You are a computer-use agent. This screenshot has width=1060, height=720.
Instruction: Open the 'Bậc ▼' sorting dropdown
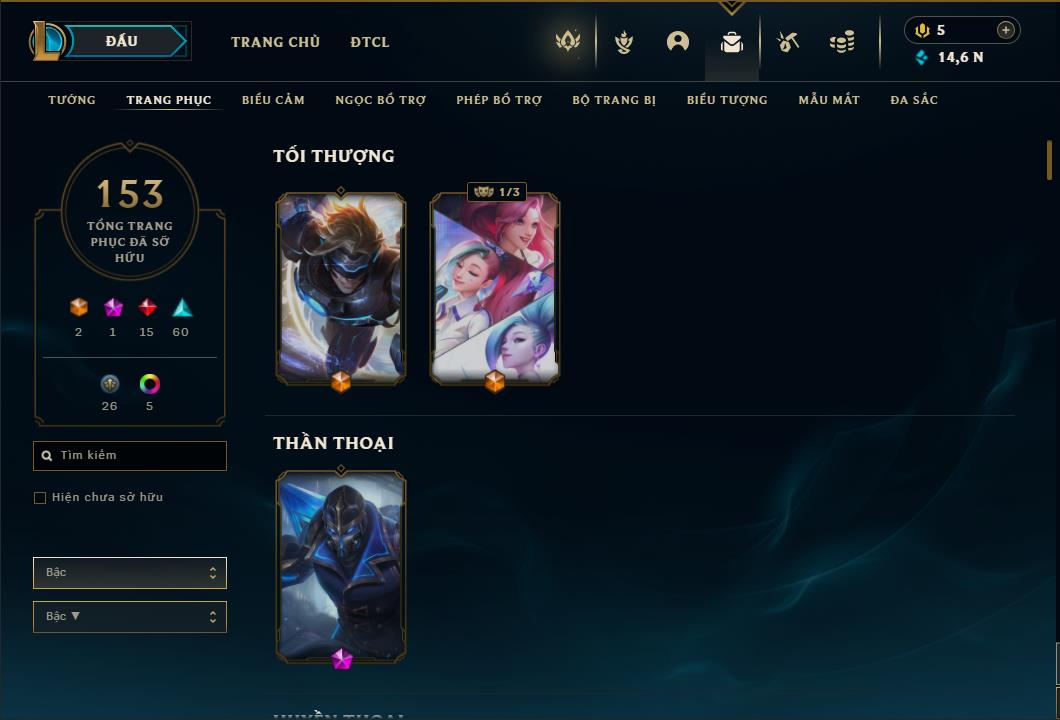click(x=130, y=617)
